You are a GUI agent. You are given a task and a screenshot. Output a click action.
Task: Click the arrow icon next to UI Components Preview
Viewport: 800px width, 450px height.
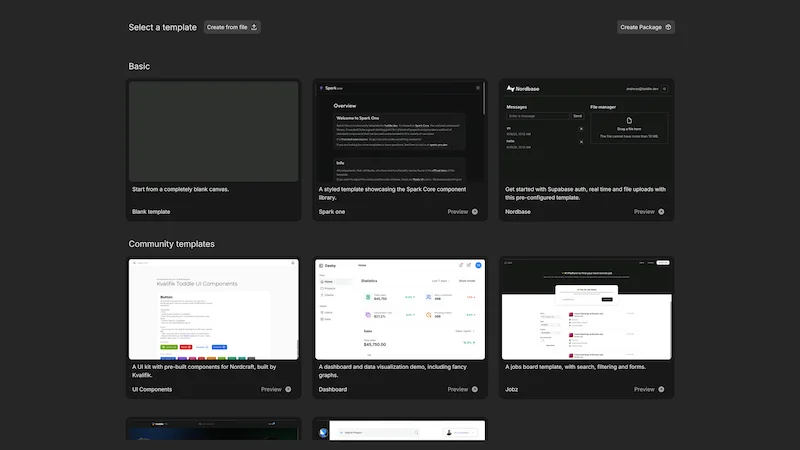coord(288,389)
